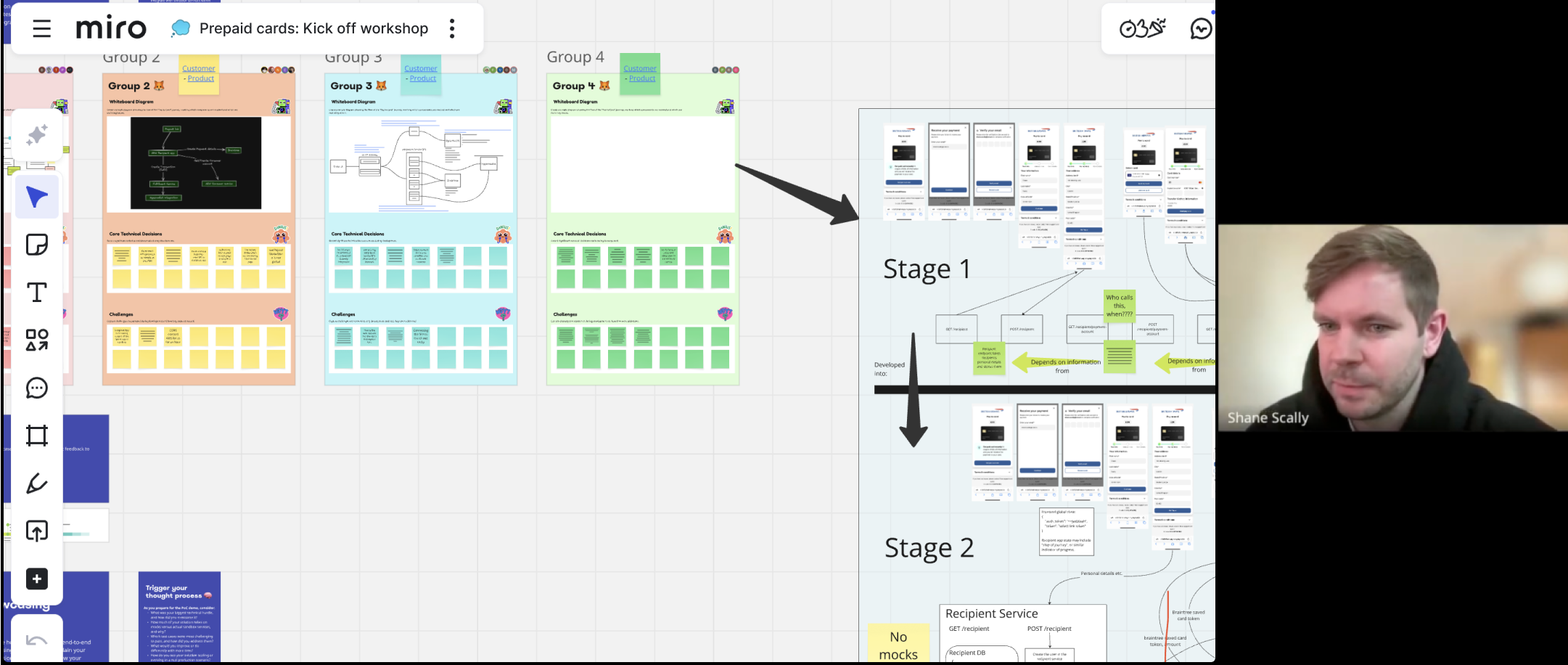Open the Customer link above Group 2
This screenshot has width=1568, height=665.
coord(198,68)
